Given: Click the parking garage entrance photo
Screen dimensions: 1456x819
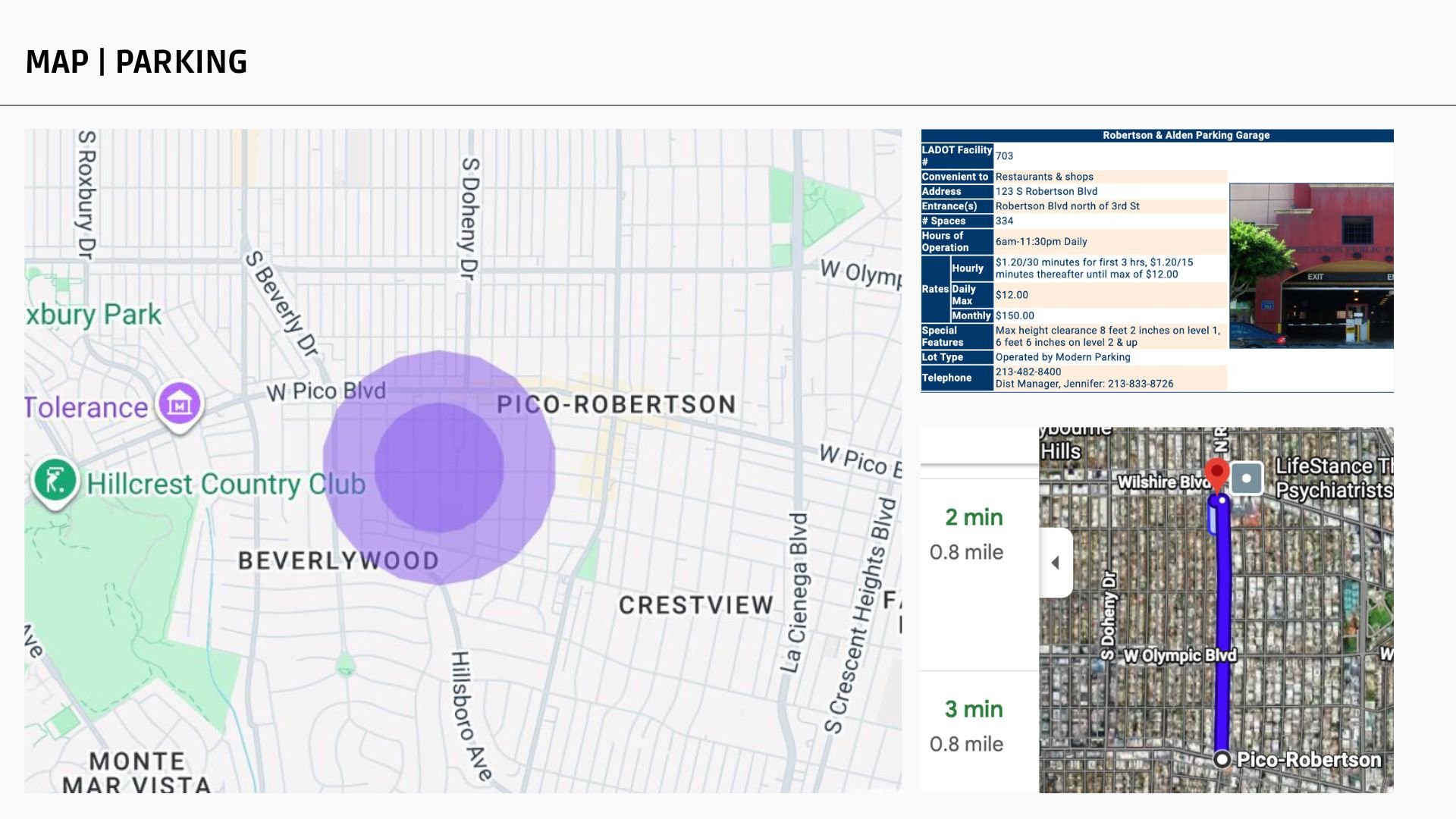Looking at the screenshot, I should pyautogui.click(x=1311, y=265).
